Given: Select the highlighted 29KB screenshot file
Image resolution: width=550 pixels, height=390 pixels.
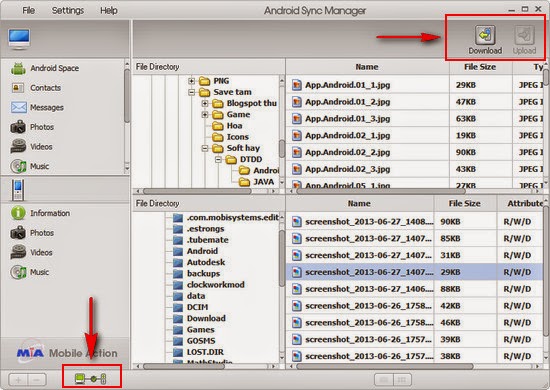Looking at the screenshot, I should click(415, 272).
